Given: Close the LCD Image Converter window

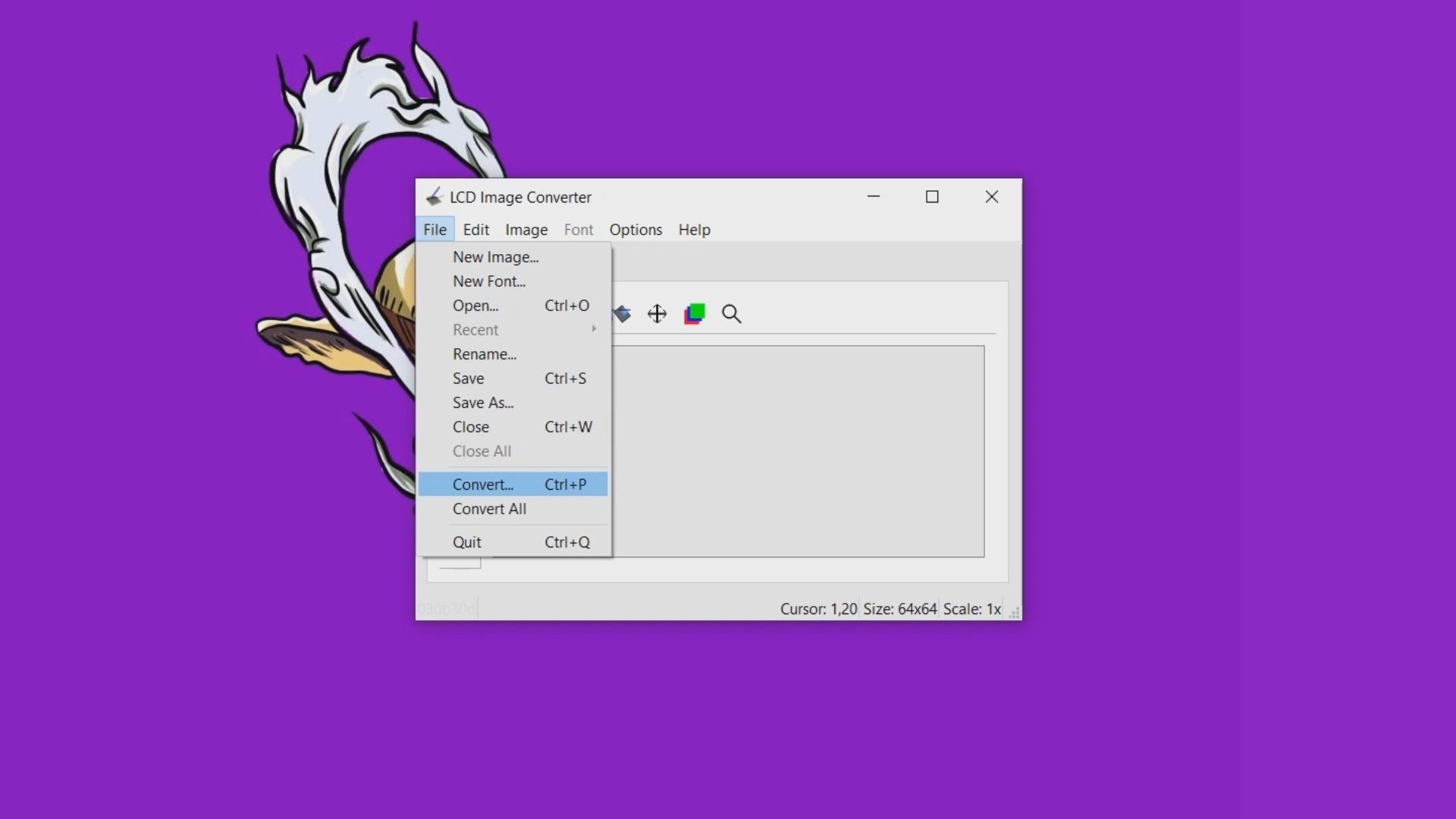Looking at the screenshot, I should 991,196.
